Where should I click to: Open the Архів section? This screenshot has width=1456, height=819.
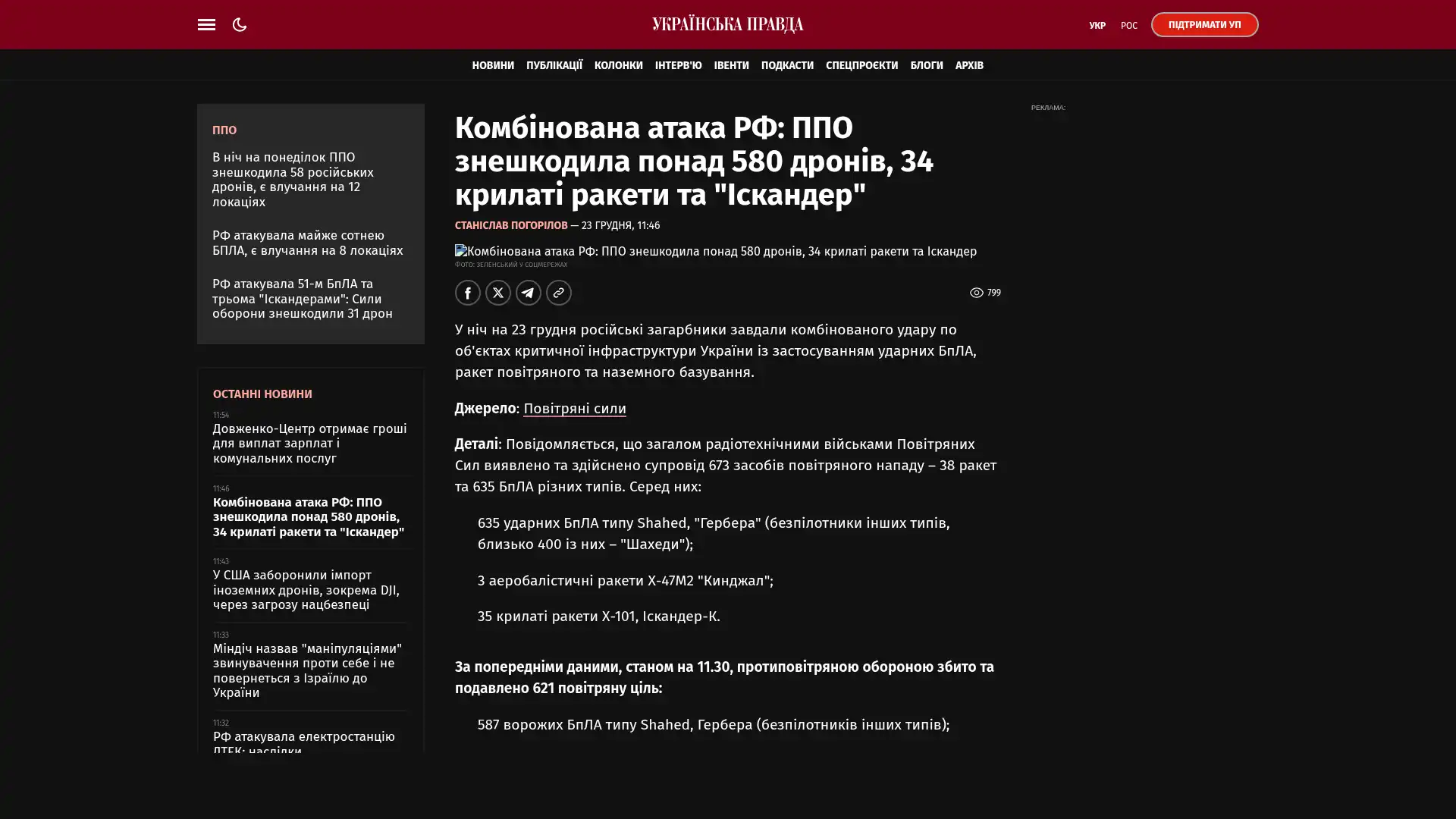point(968,65)
